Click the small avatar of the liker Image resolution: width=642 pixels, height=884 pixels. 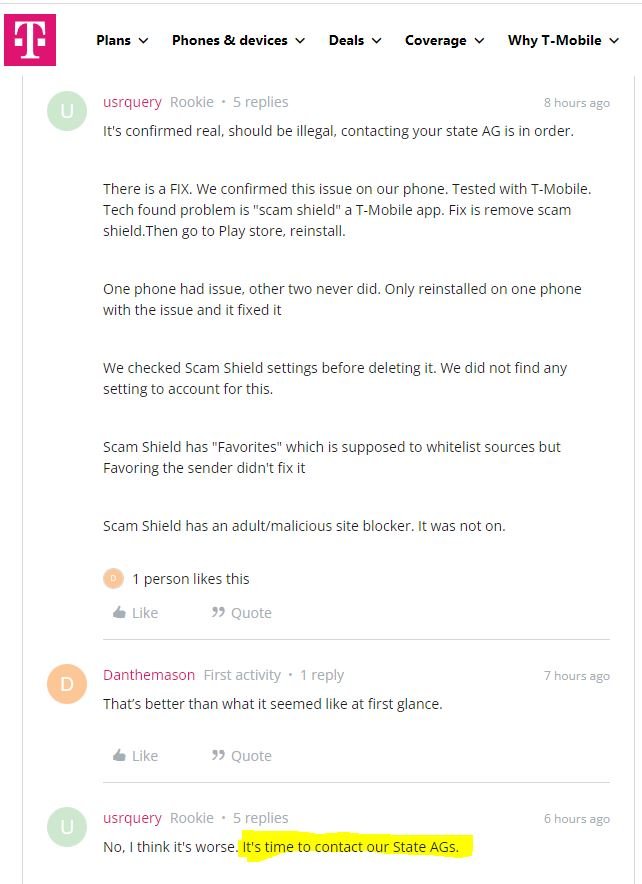click(x=113, y=579)
